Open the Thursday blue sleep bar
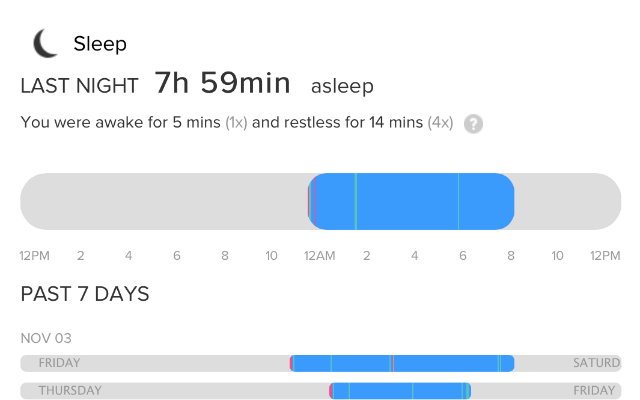 point(400,391)
